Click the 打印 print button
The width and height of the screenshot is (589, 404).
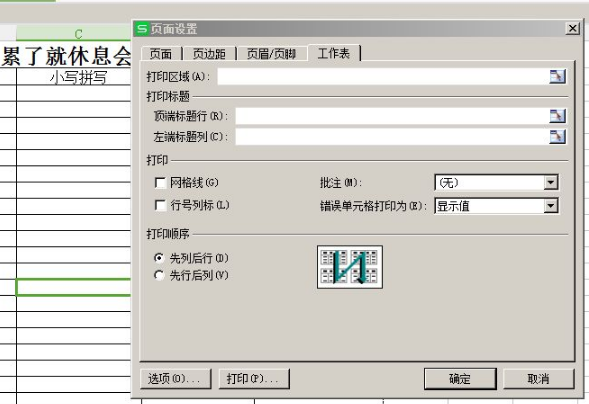pos(254,378)
